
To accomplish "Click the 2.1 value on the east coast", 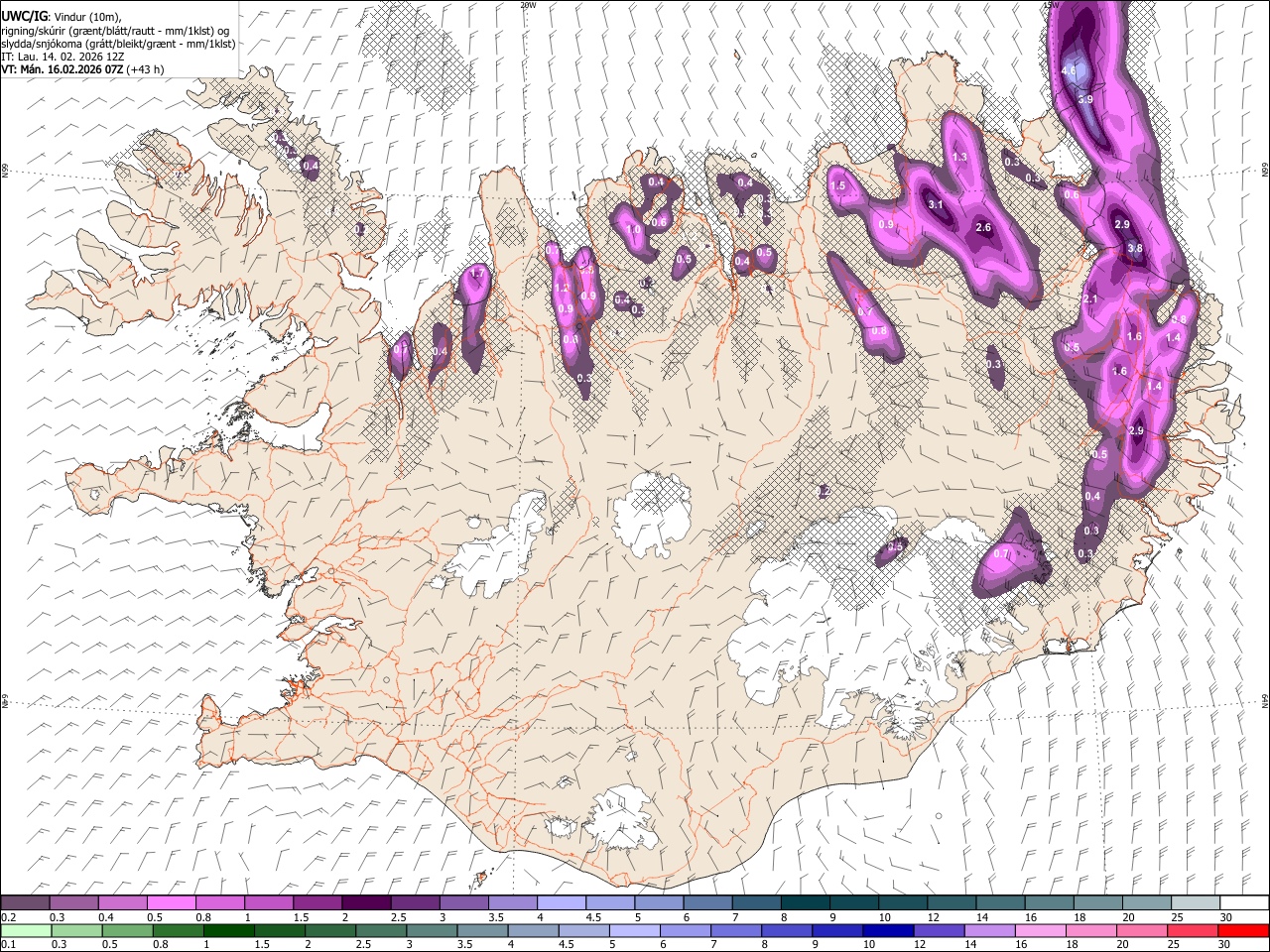I will [1090, 299].
